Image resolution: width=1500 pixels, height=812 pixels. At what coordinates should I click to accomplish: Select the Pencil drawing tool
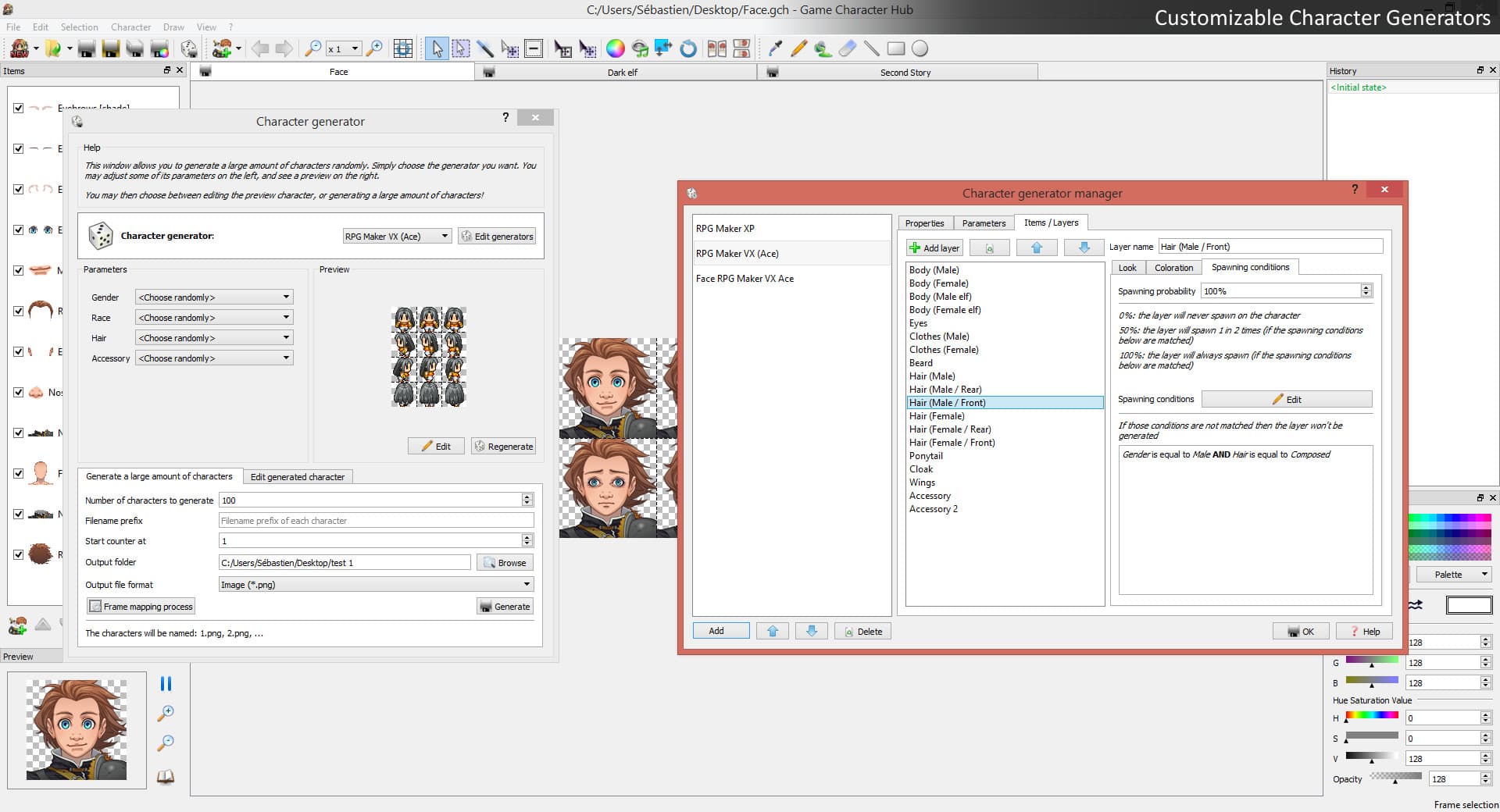click(x=798, y=48)
